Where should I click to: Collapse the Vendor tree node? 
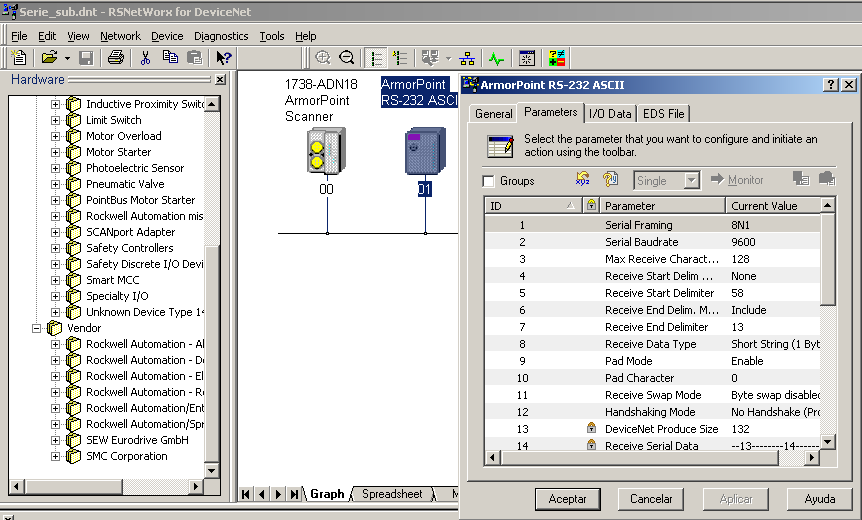(36, 328)
